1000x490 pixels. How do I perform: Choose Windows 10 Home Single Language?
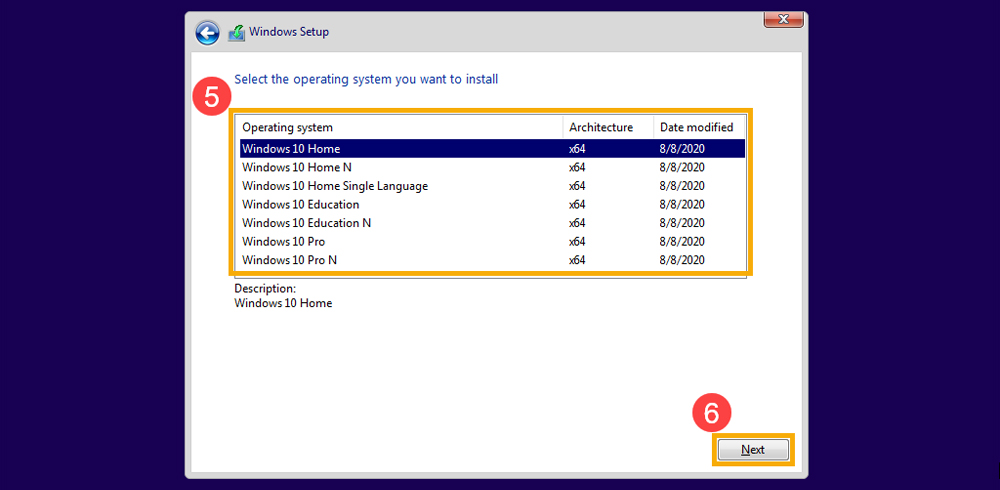coord(492,186)
